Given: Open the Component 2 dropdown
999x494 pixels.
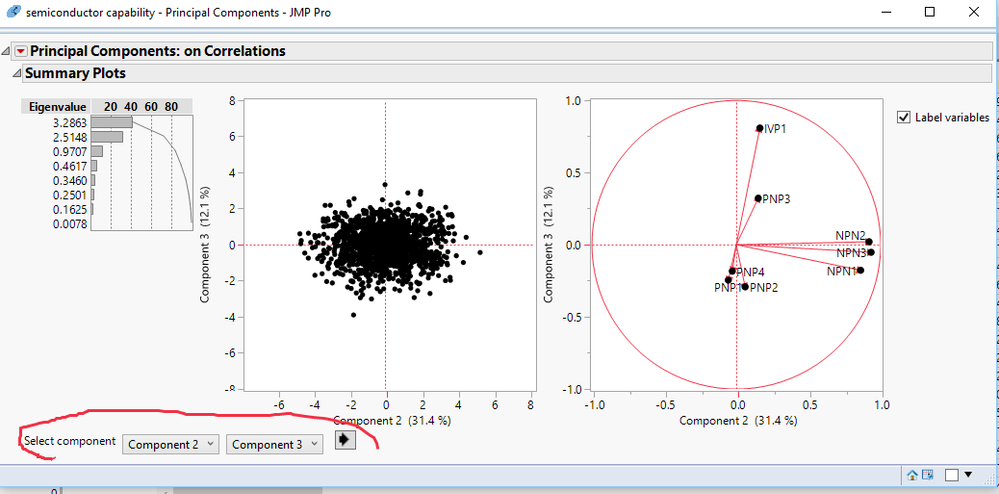Looking at the screenshot, I should (x=171, y=445).
